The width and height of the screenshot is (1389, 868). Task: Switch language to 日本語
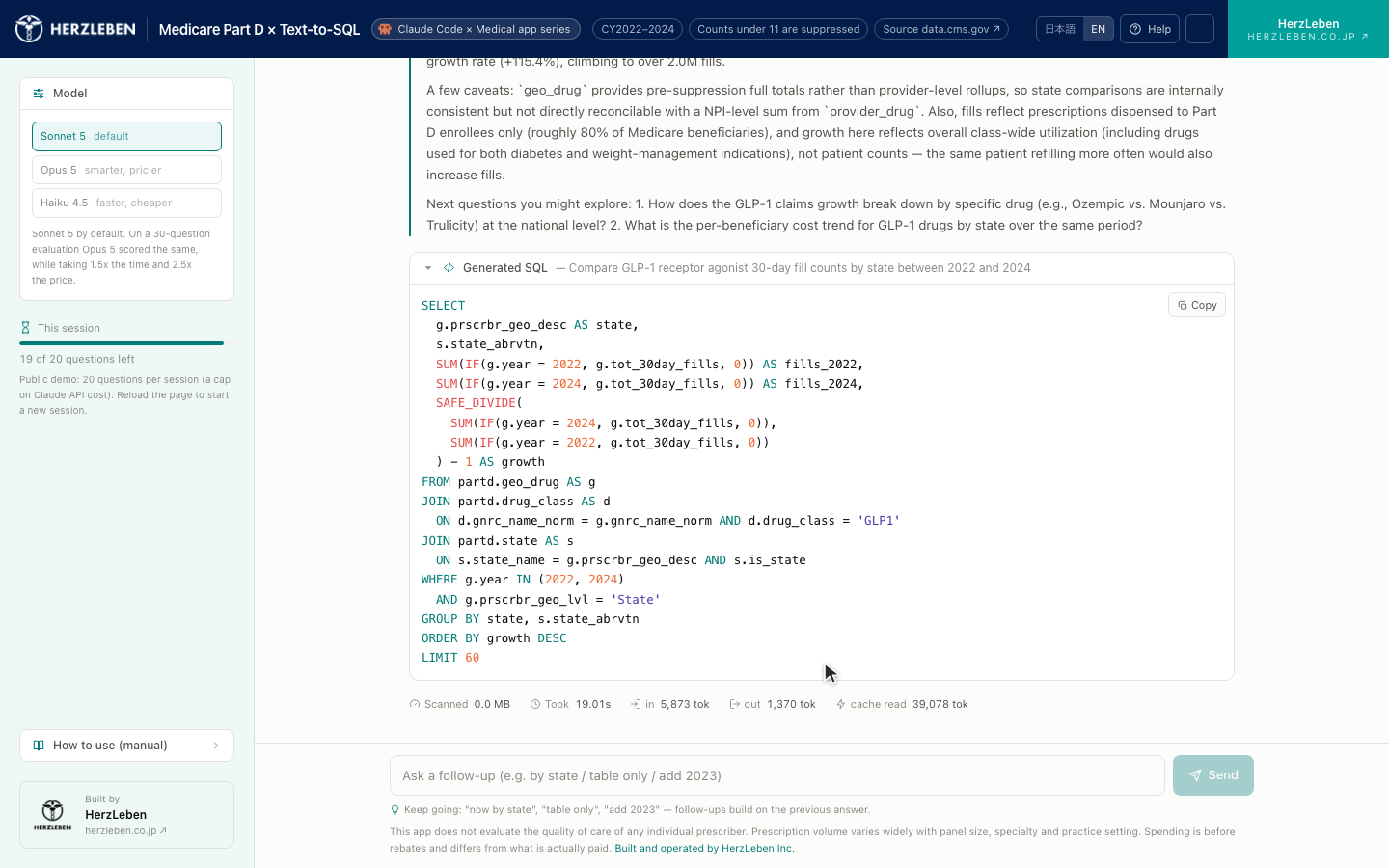pos(1060,29)
